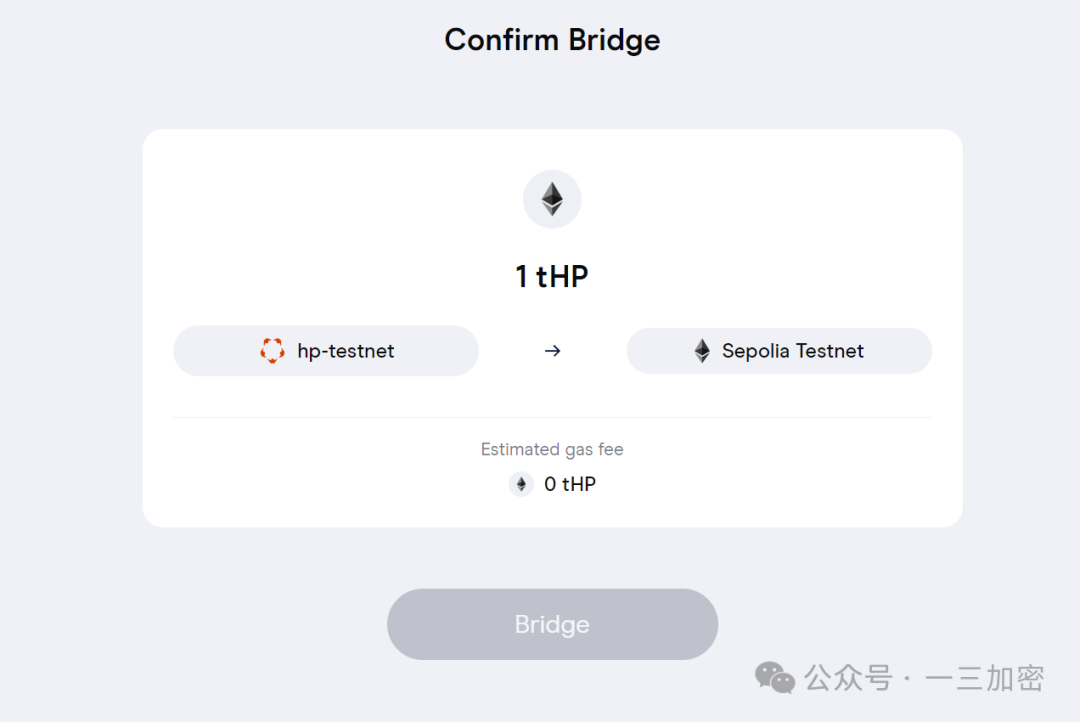Click the "Estimated gas fee" label
This screenshot has width=1080, height=722.
(552, 449)
